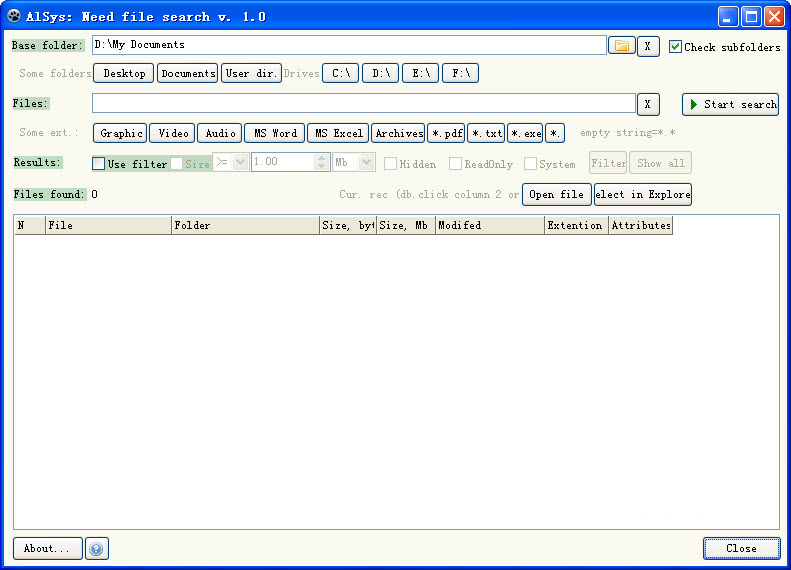Screen dimensions: 791x570
Task: Click the browse folder icon for Base folder
Action: pyautogui.click(x=622, y=46)
